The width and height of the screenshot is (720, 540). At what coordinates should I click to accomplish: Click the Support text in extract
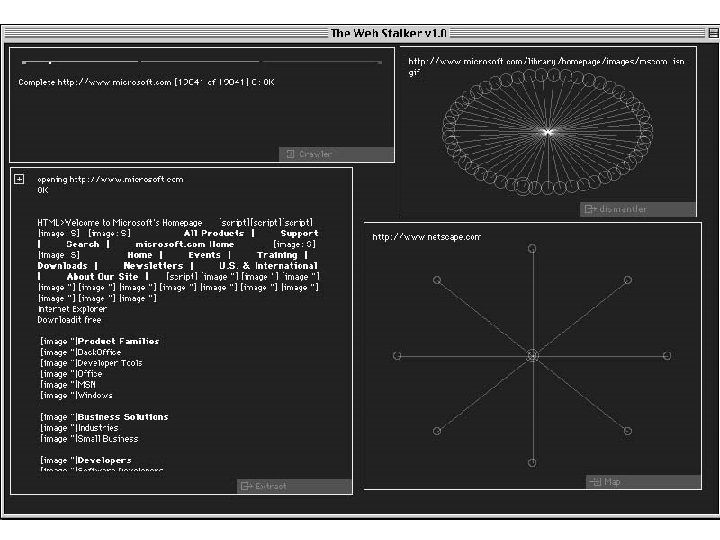click(x=299, y=233)
